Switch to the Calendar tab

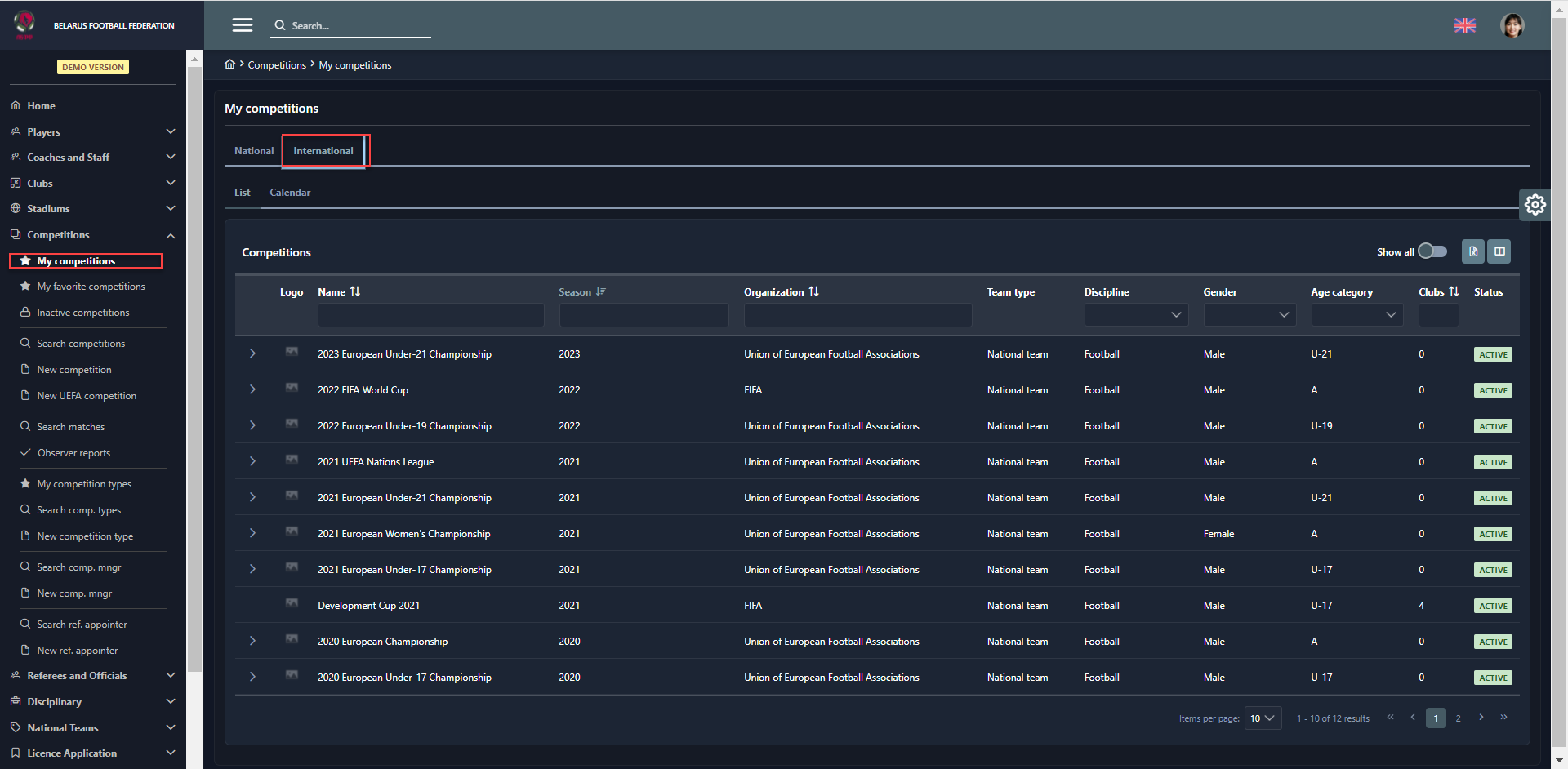pyautogui.click(x=290, y=193)
